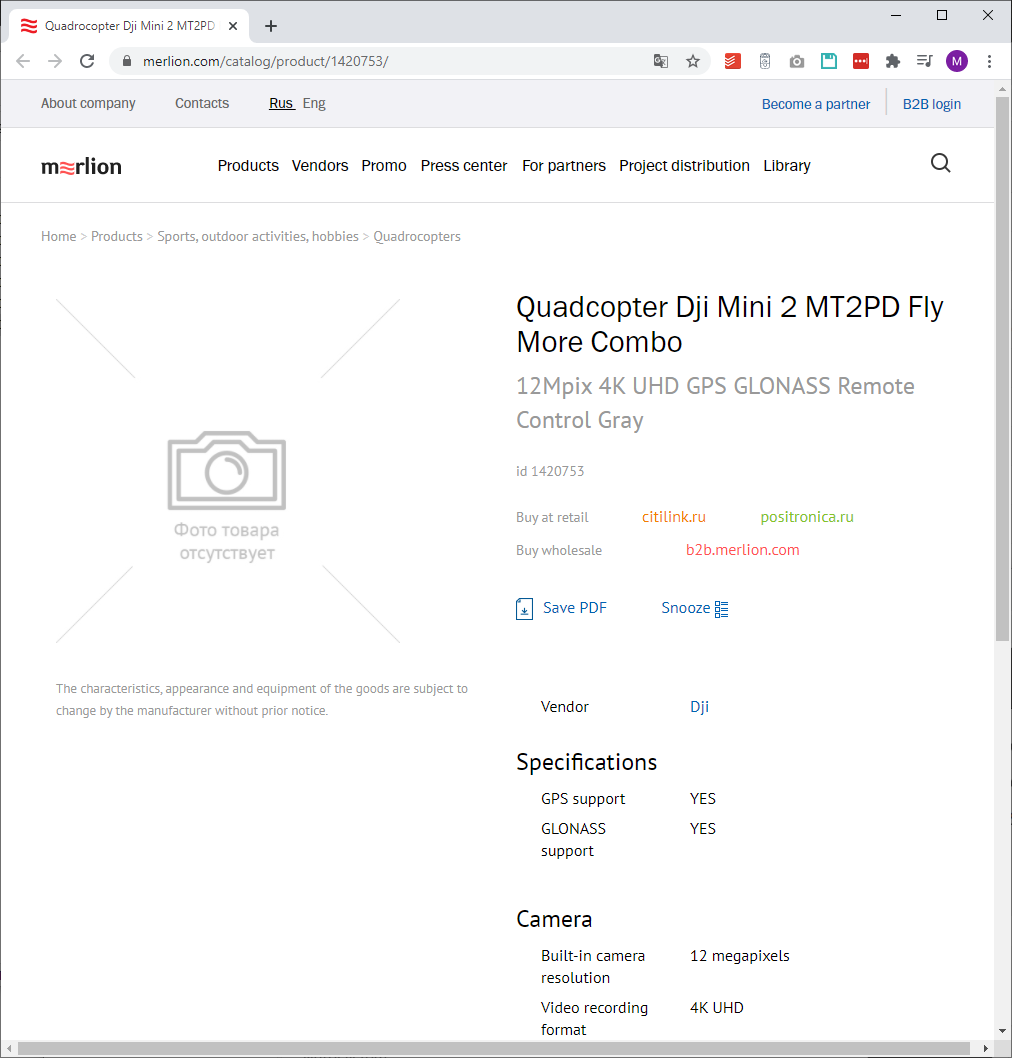This screenshot has width=1012, height=1058.
Task: Click Become a partner link
Action: [x=816, y=105]
